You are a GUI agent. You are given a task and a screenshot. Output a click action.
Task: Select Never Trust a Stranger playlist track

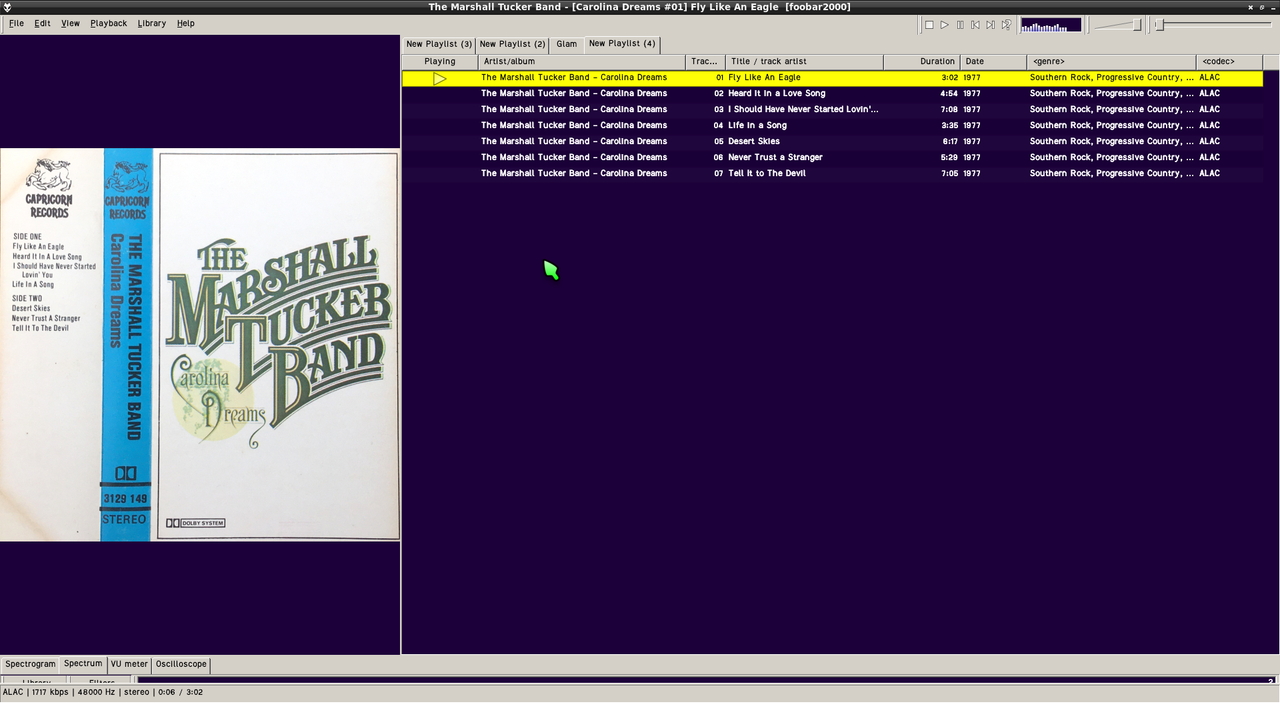click(x=832, y=158)
